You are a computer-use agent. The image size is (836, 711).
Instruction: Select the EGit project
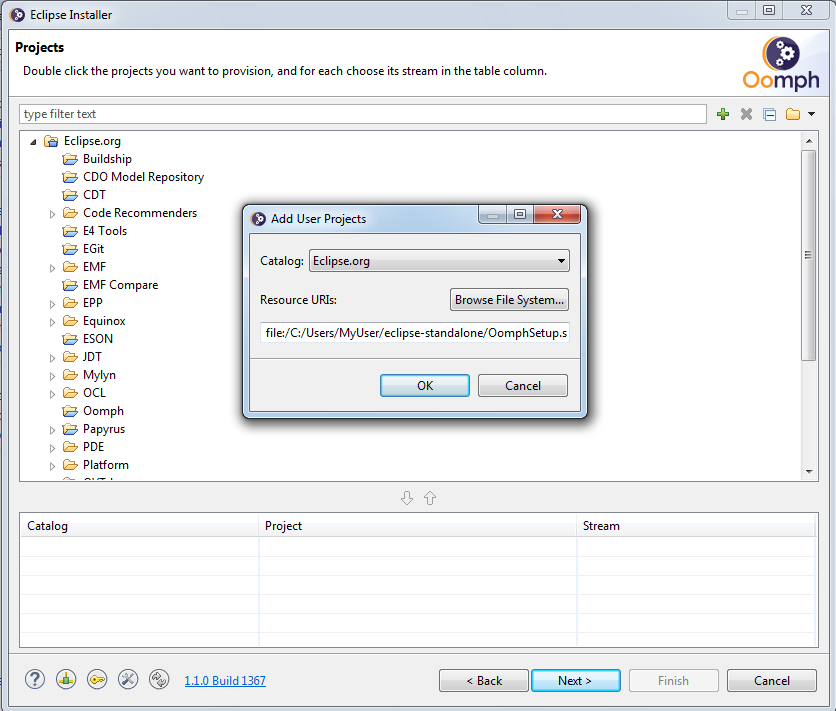(93, 249)
